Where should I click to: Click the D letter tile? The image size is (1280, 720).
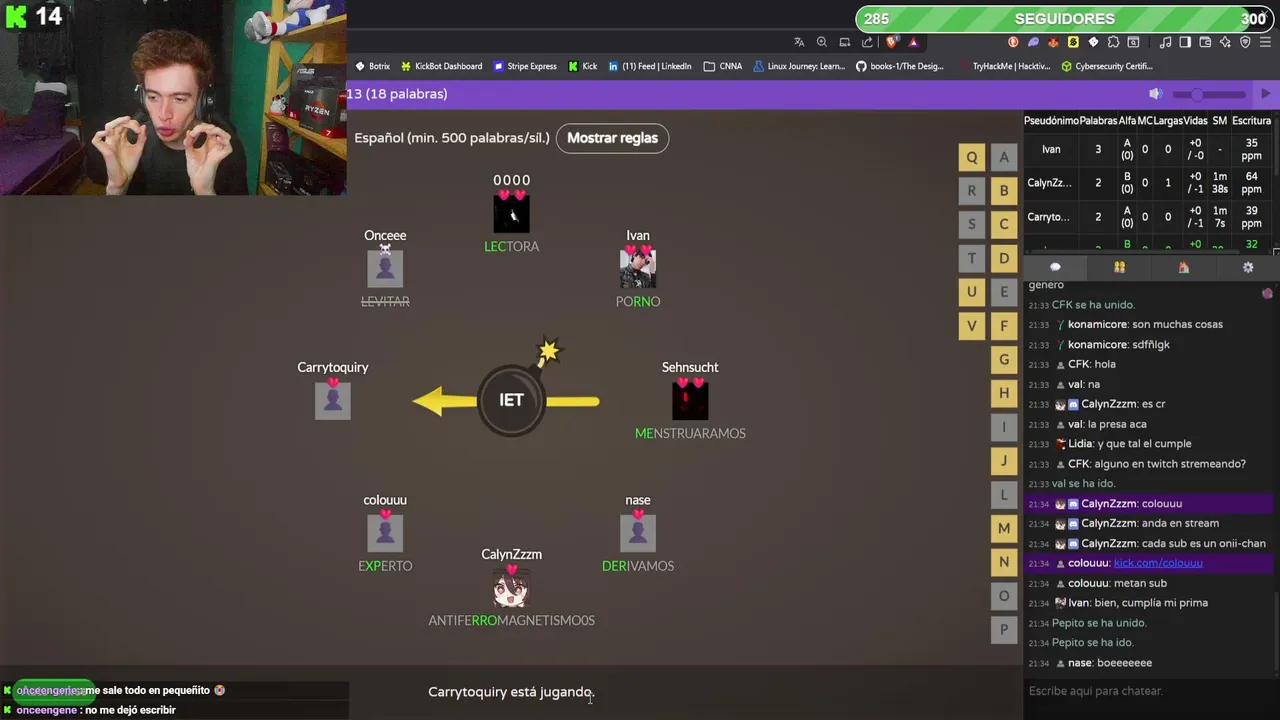[x=1004, y=258]
